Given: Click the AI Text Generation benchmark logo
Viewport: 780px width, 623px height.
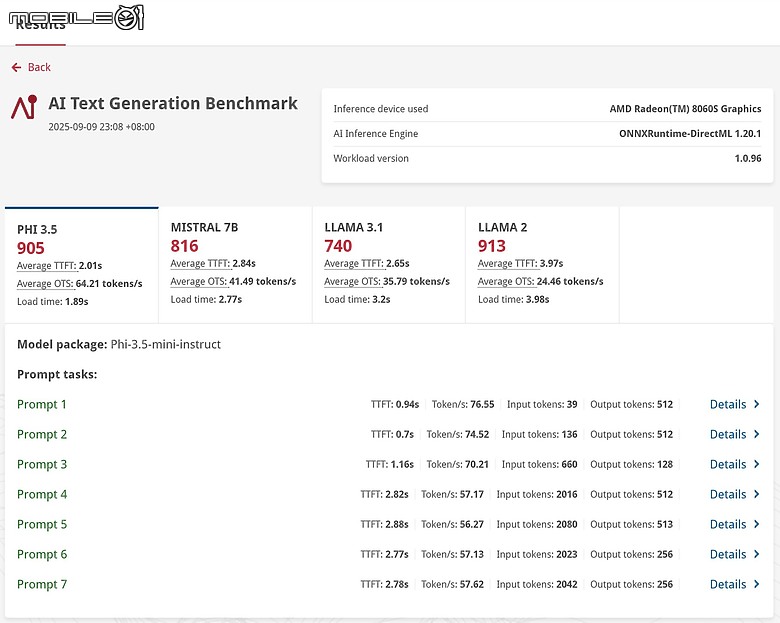Looking at the screenshot, I should (x=24, y=107).
